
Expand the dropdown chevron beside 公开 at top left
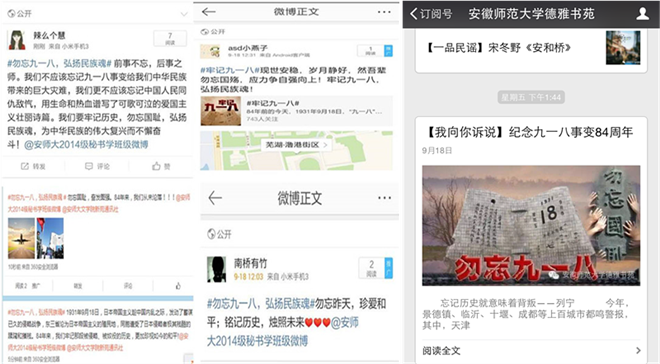(x=184, y=14)
